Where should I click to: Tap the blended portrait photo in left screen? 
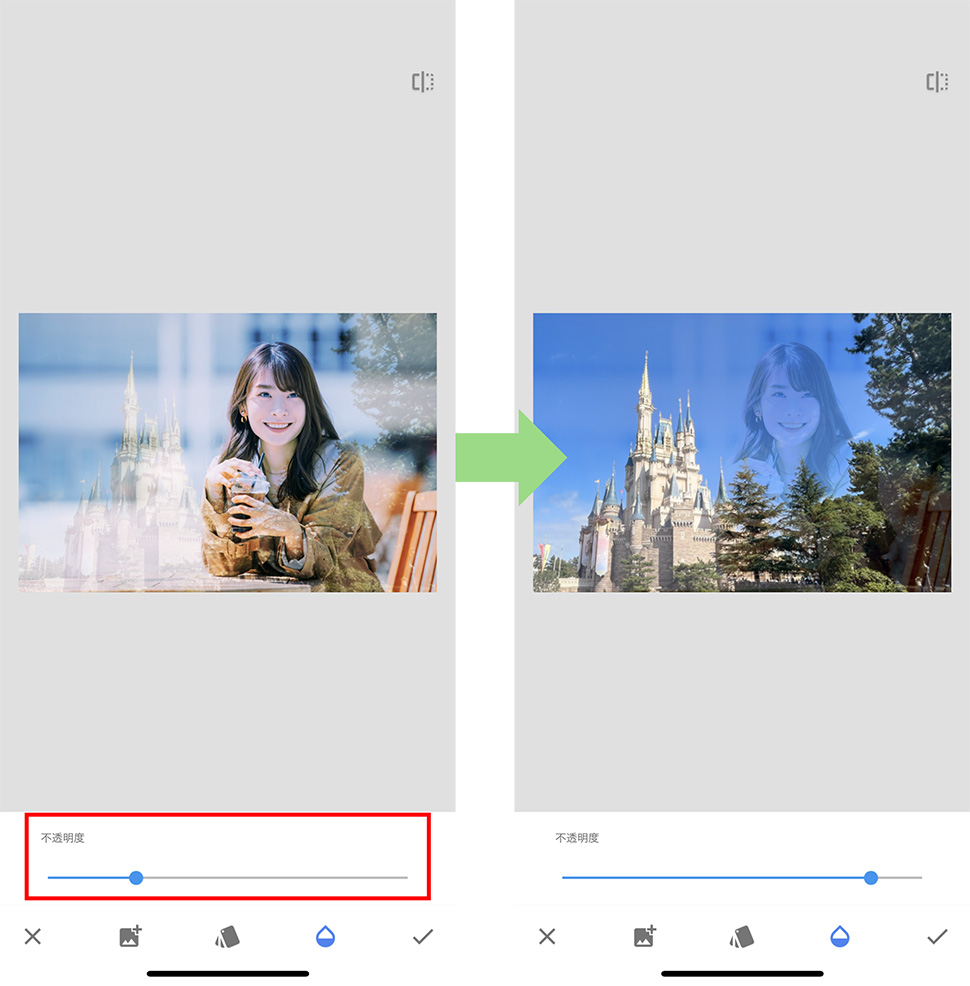pos(228,452)
